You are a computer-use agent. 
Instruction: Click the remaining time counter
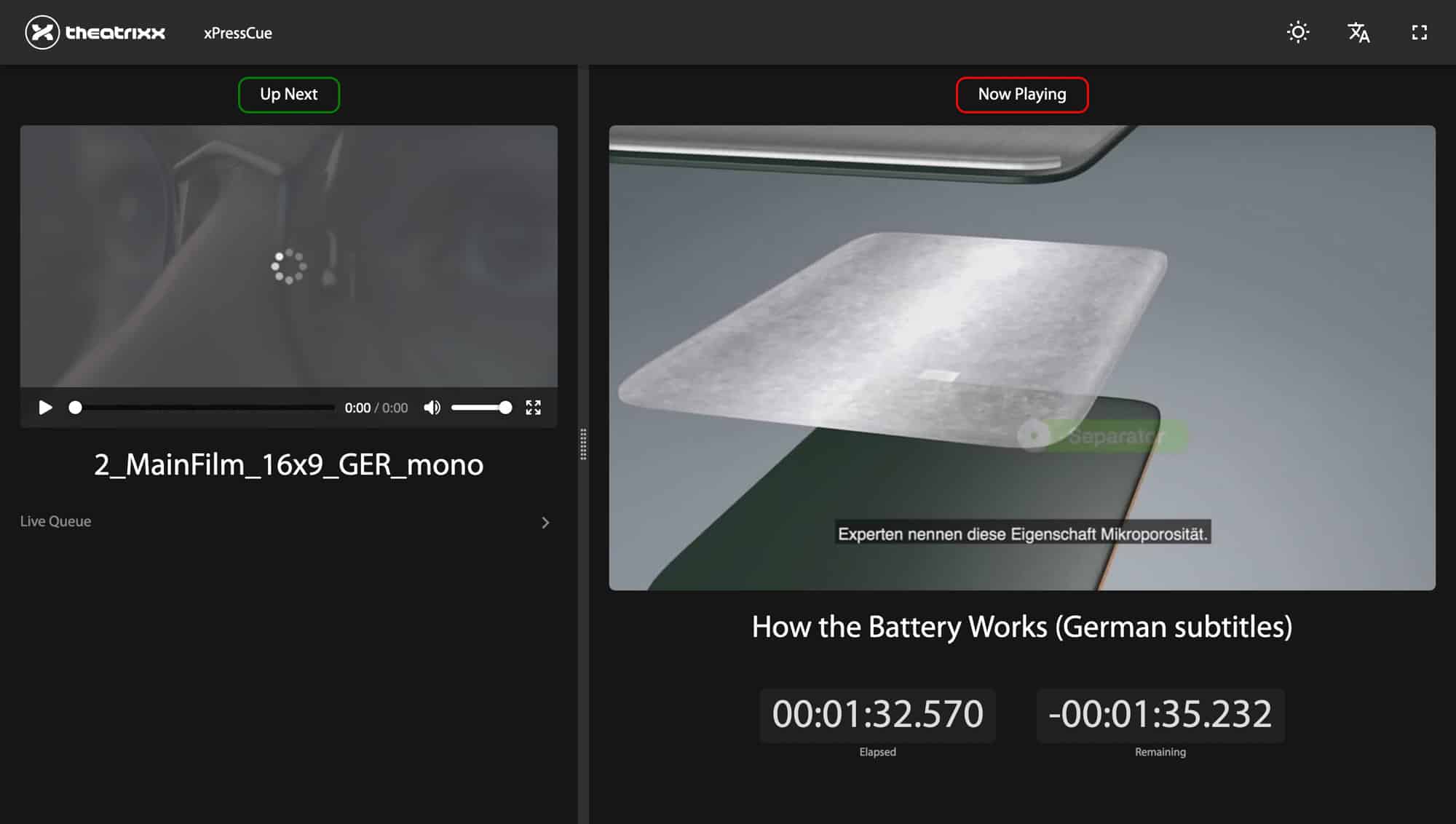point(1160,714)
